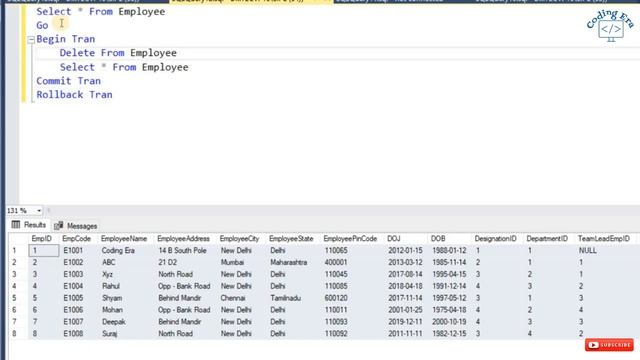Click the DesignationID column header

(x=497, y=239)
